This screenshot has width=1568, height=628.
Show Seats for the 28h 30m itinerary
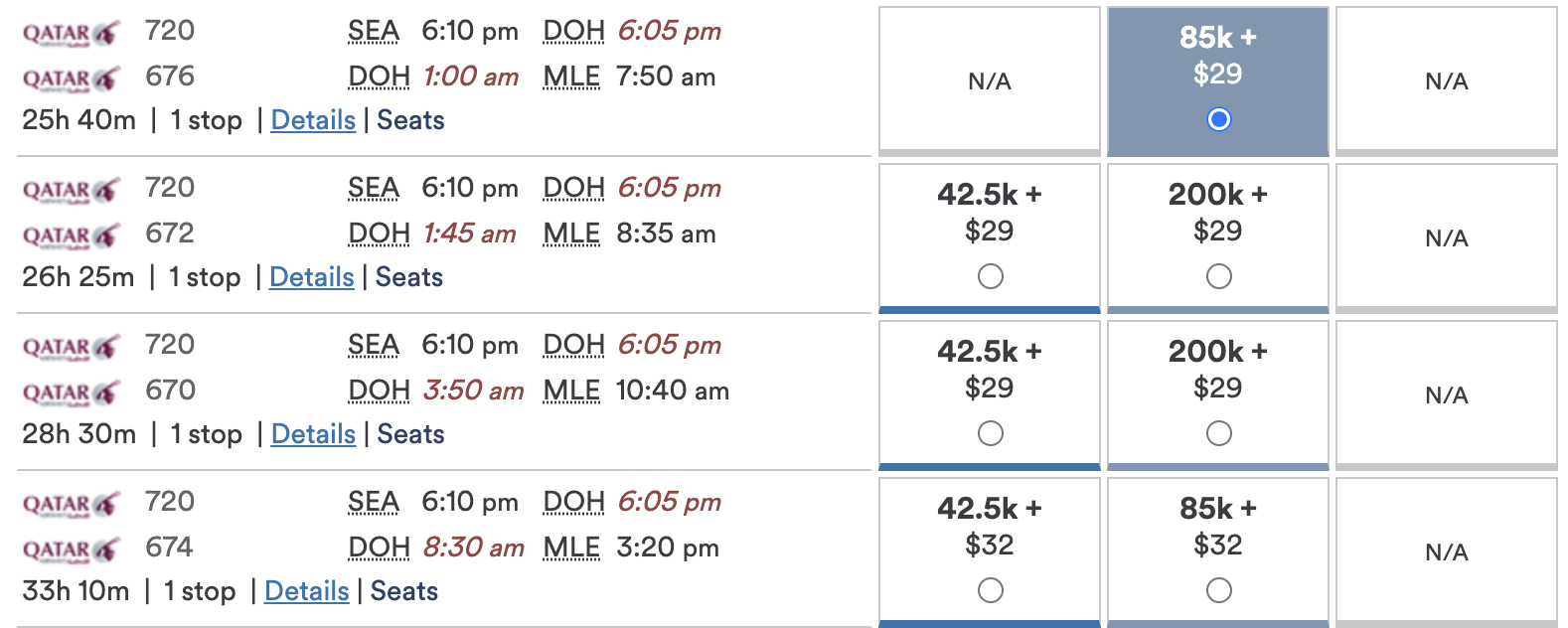click(x=410, y=434)
